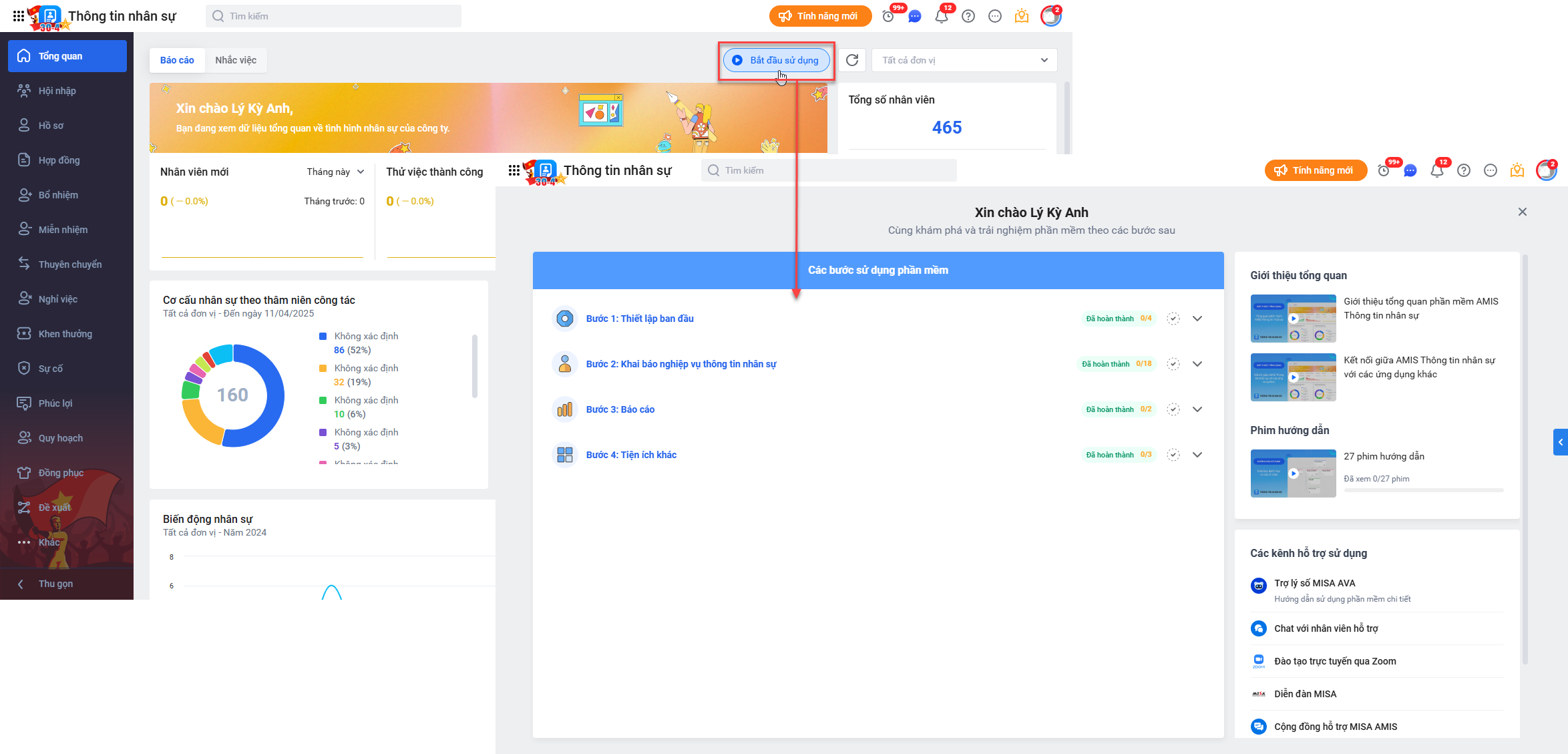Open Đồng phục sidebar item
Image resolution: width=1568 pixels, height=754 pixels.
[x=67, y=473]
